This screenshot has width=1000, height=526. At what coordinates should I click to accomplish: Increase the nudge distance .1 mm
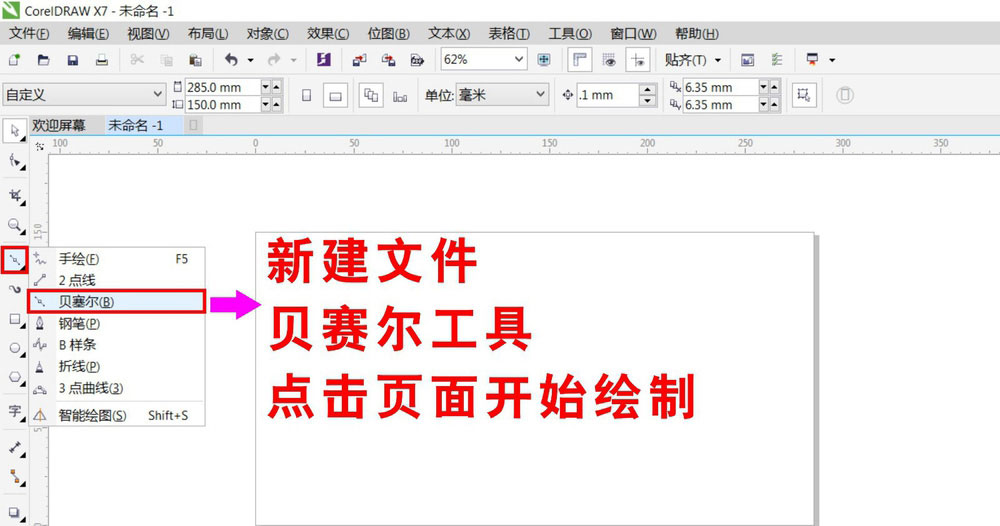pyautogui.click(x=647, y=89)
